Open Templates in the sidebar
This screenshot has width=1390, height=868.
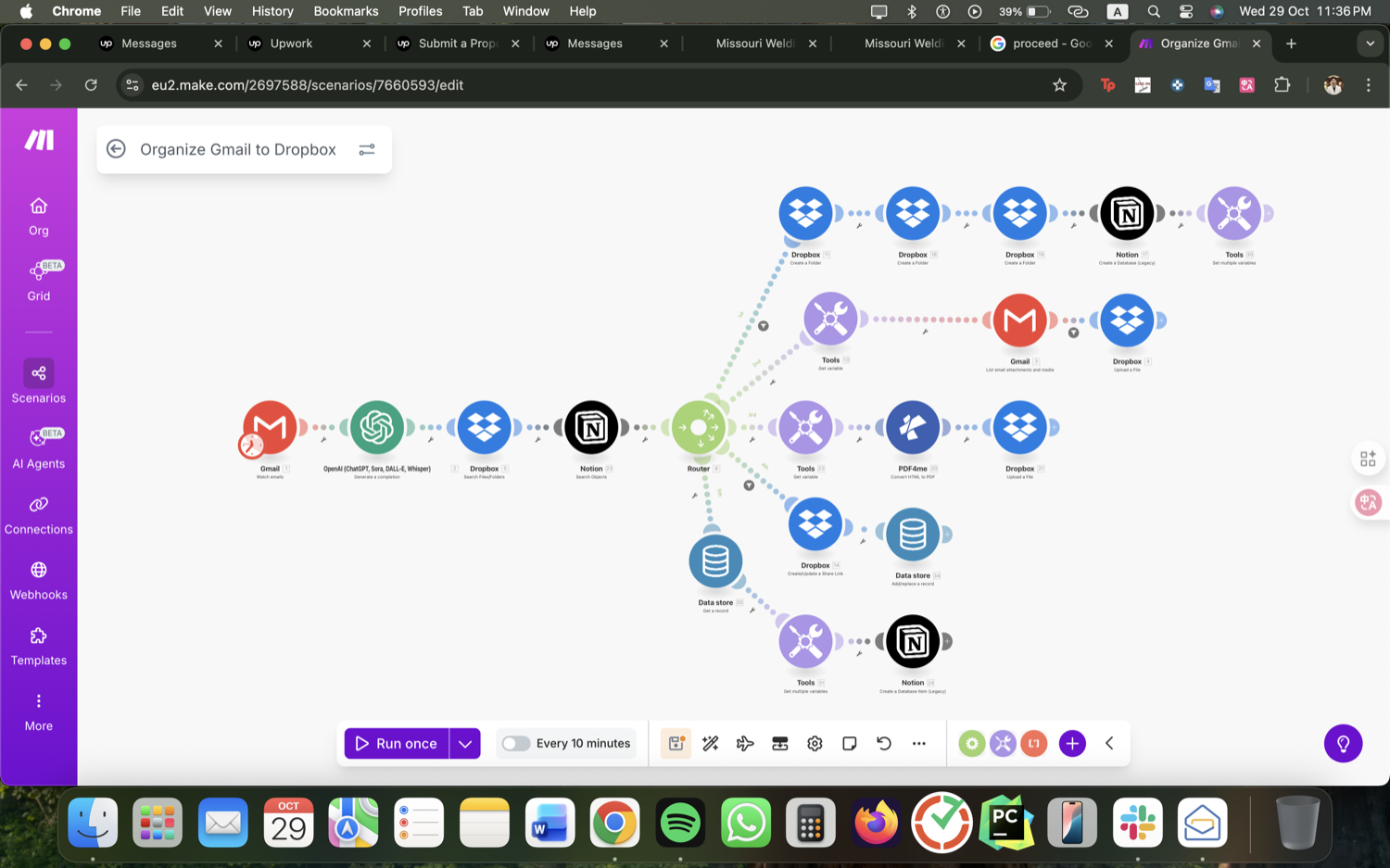[x=39, y=647]
